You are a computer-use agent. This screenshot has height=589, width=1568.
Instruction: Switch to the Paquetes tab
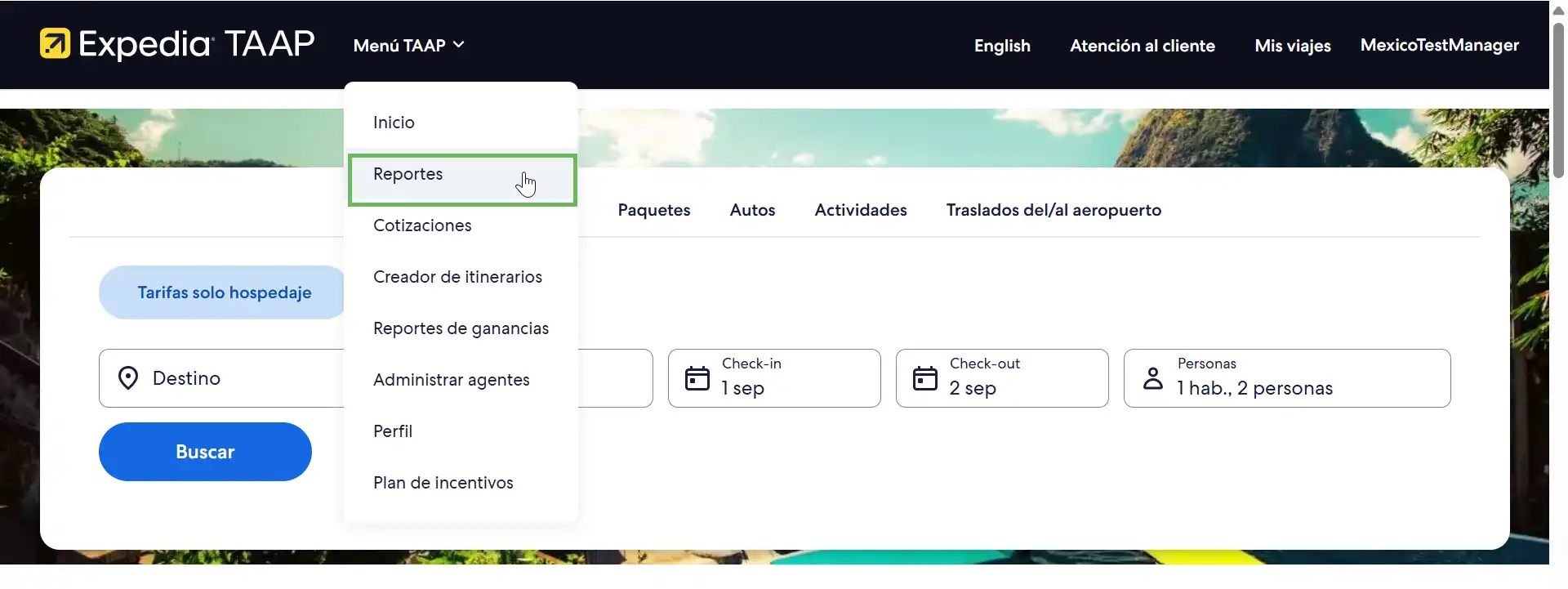653,211
